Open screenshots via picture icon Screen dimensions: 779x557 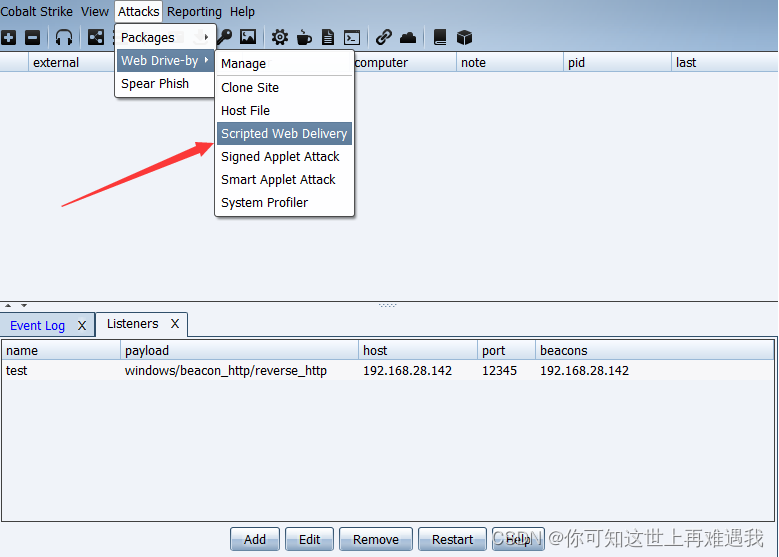point(248,37)
